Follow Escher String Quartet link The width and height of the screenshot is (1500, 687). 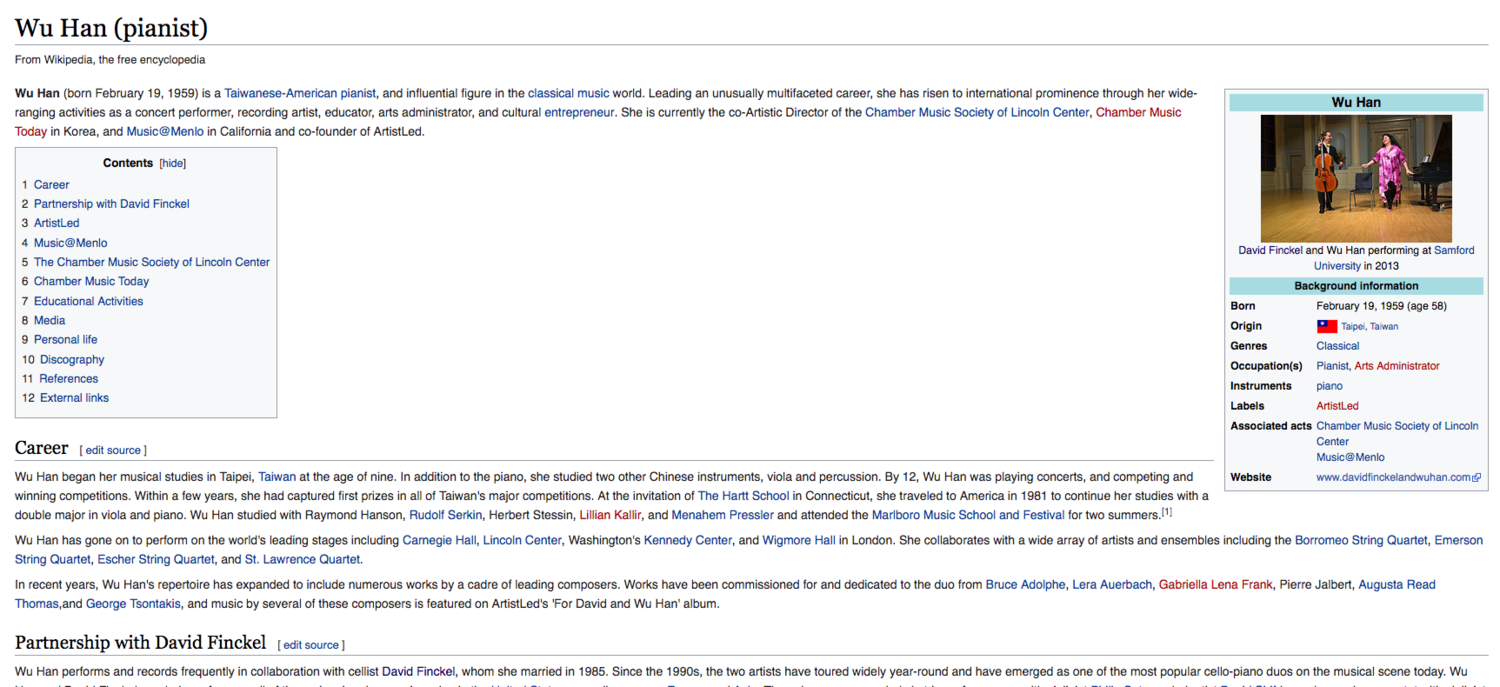[x=156, y=559]
